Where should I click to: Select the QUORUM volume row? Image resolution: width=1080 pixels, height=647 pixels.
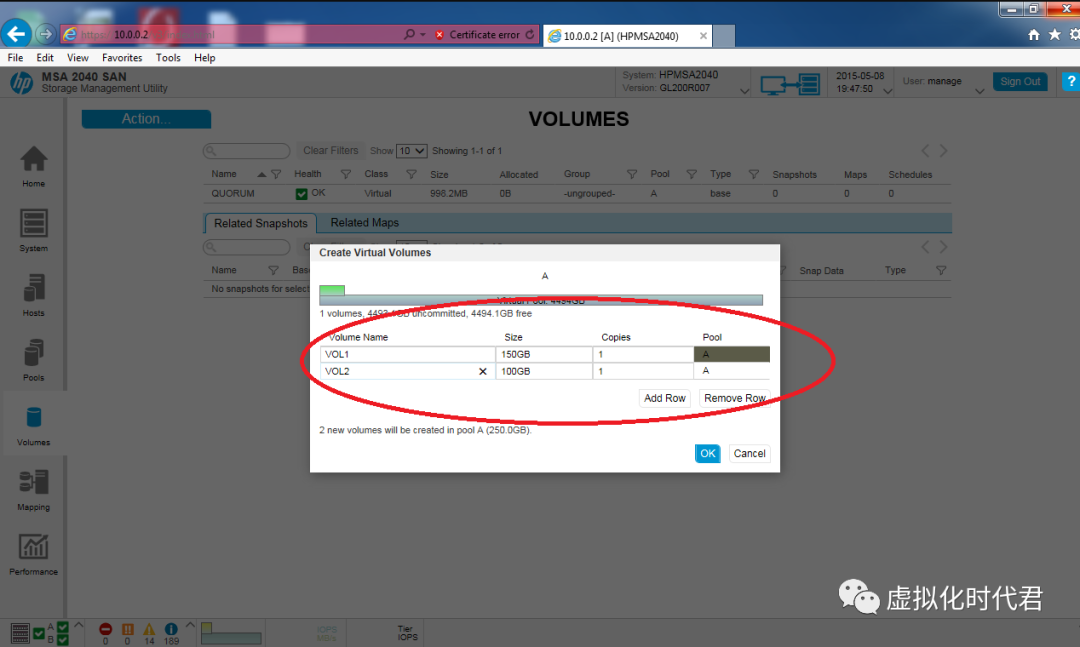(577, 194)
